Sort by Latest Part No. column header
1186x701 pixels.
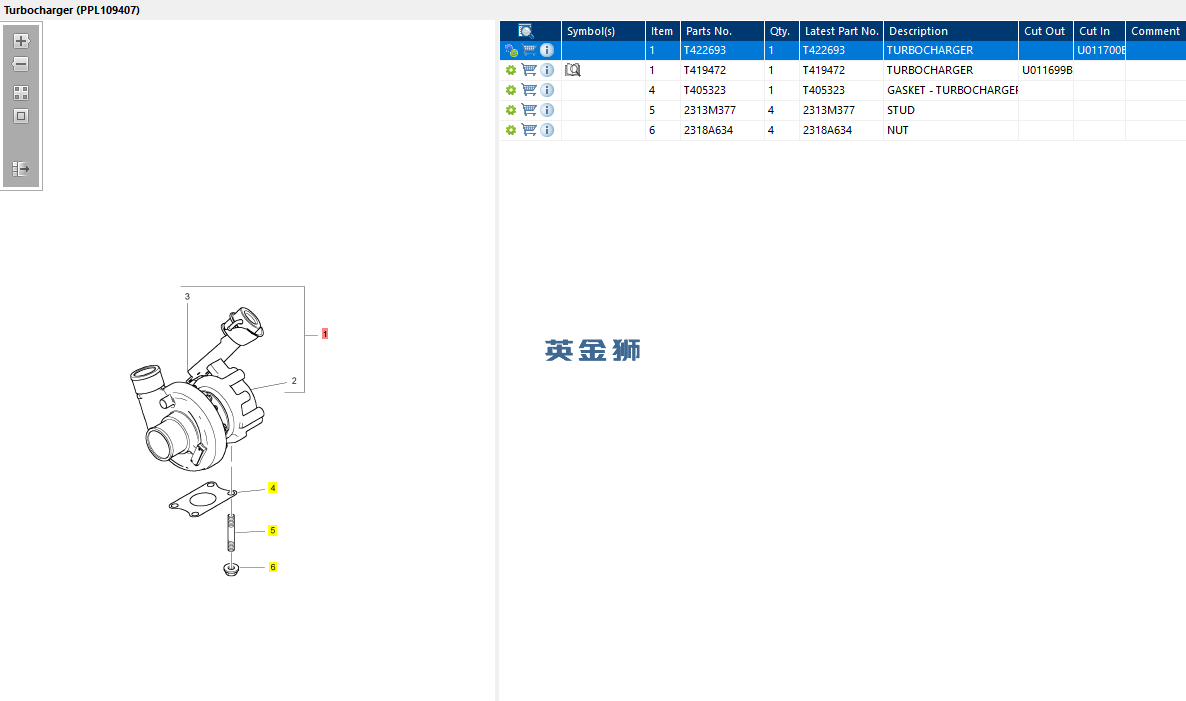pos(841,31)
